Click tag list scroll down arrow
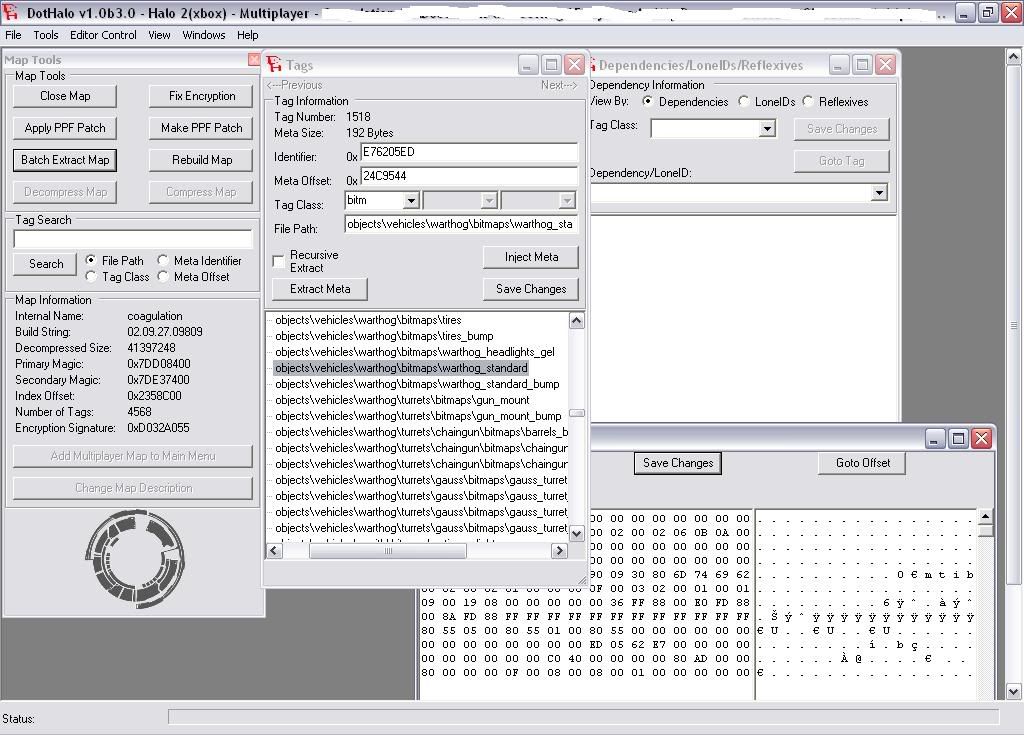Image resolution: width=1024 pixels, height=736 pixels. tap(576, 534)
